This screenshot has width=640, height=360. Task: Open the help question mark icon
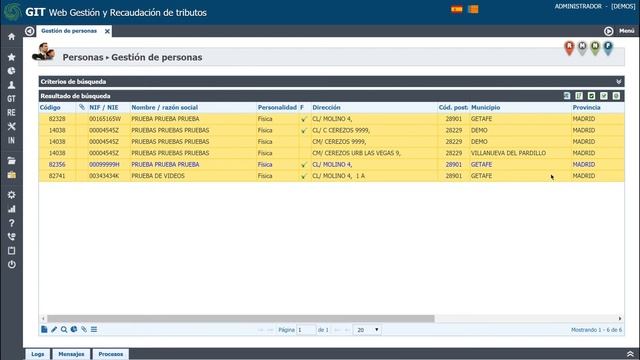(11, 223)
